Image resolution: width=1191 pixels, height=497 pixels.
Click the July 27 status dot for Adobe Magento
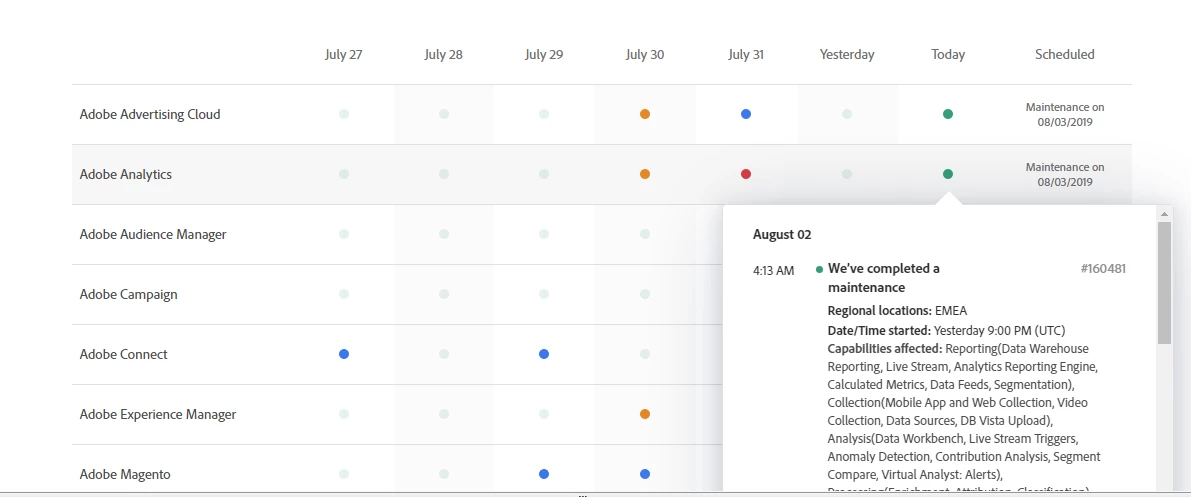click(x=344, y=474)
